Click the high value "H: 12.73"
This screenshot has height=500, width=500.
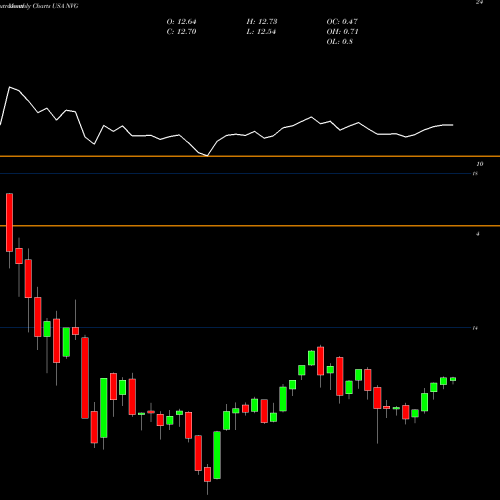point(262,22)
